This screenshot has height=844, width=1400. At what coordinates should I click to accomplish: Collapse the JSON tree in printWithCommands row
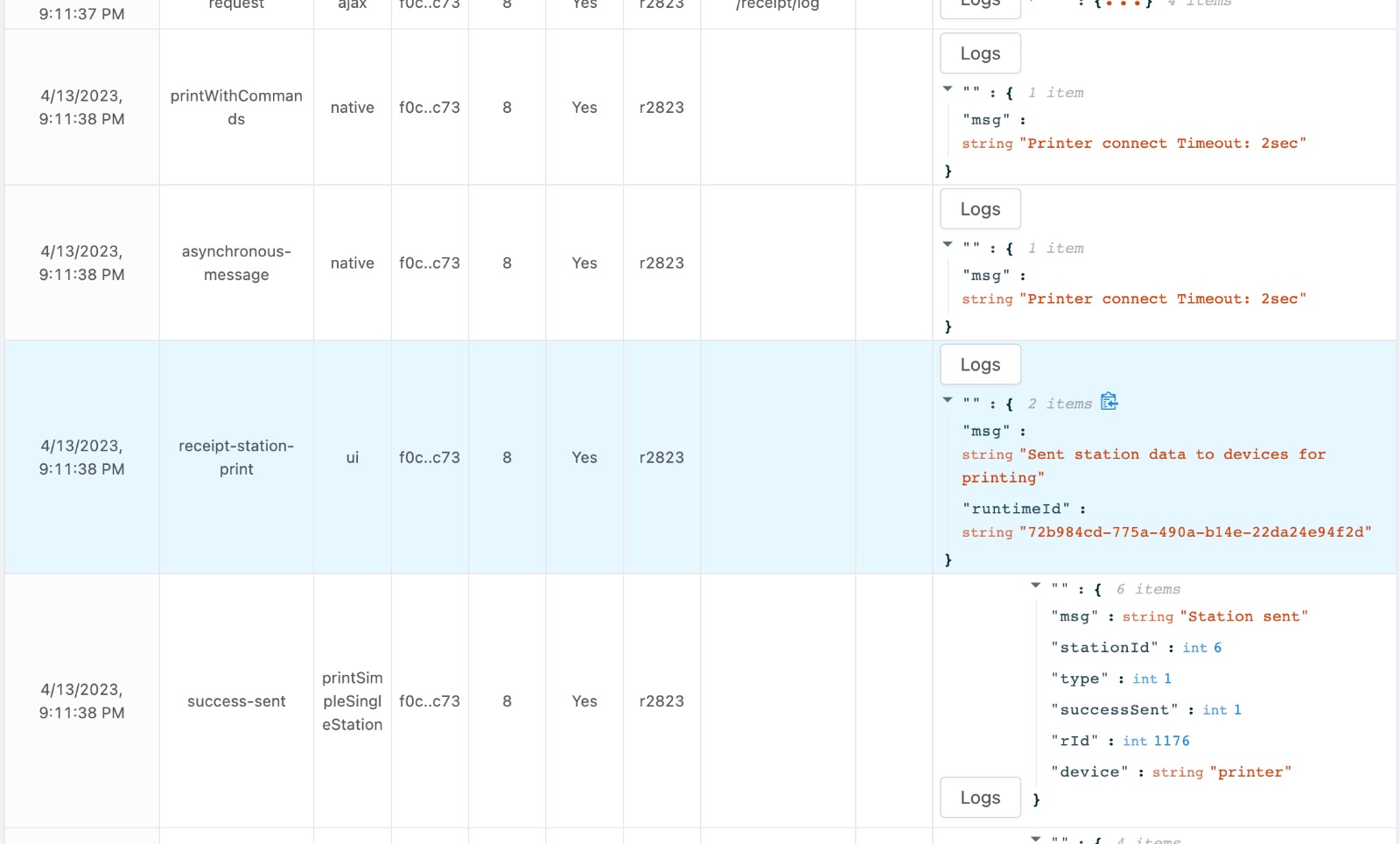point(948,89)
